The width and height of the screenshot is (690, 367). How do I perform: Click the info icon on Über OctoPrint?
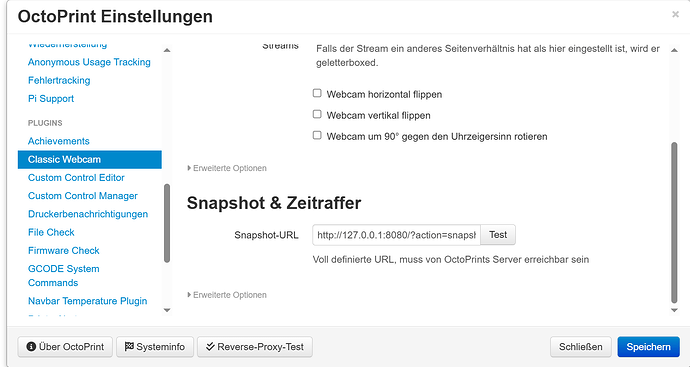tap(31, 347)
